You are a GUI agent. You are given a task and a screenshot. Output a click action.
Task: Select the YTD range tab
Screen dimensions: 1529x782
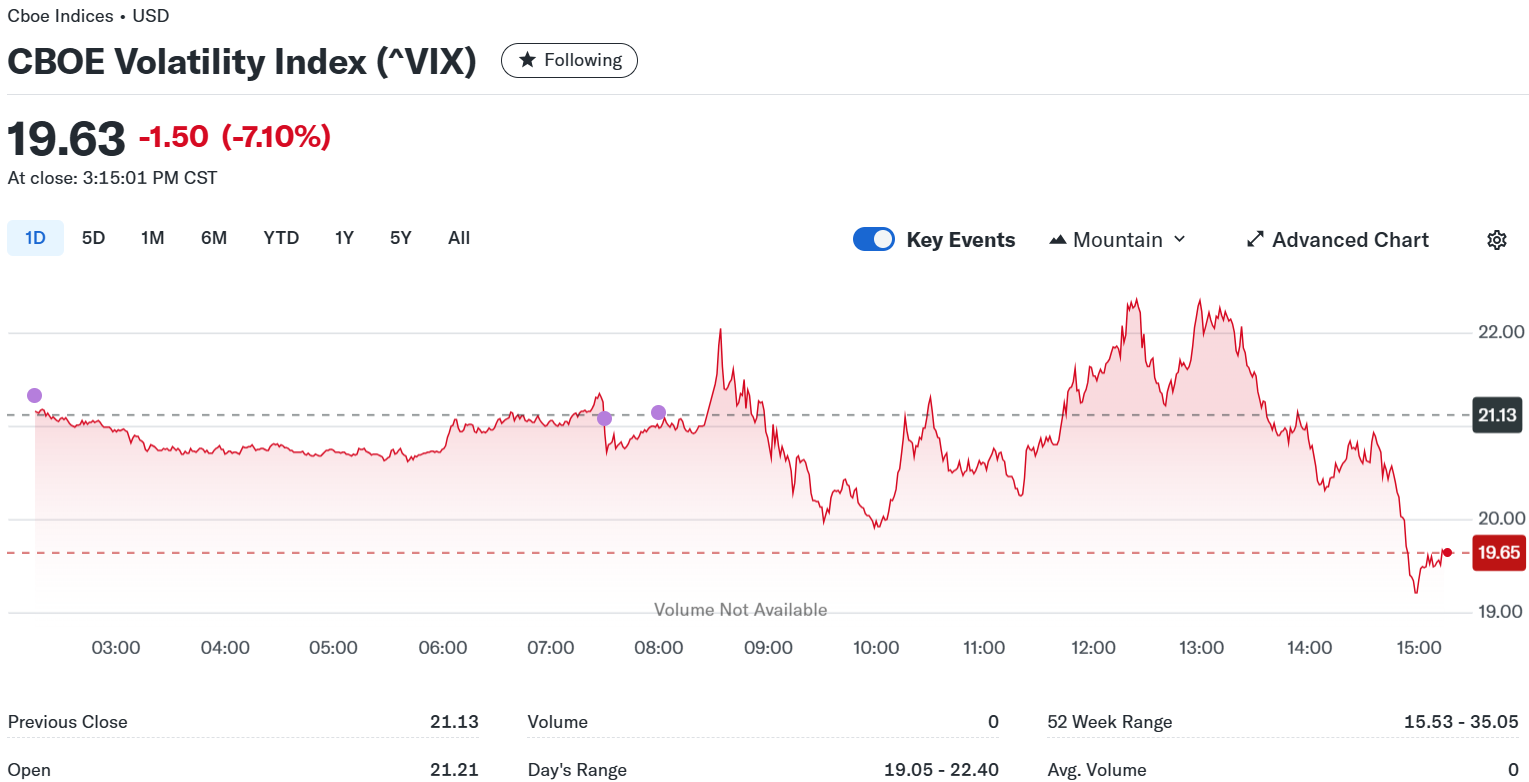(281, 238)
